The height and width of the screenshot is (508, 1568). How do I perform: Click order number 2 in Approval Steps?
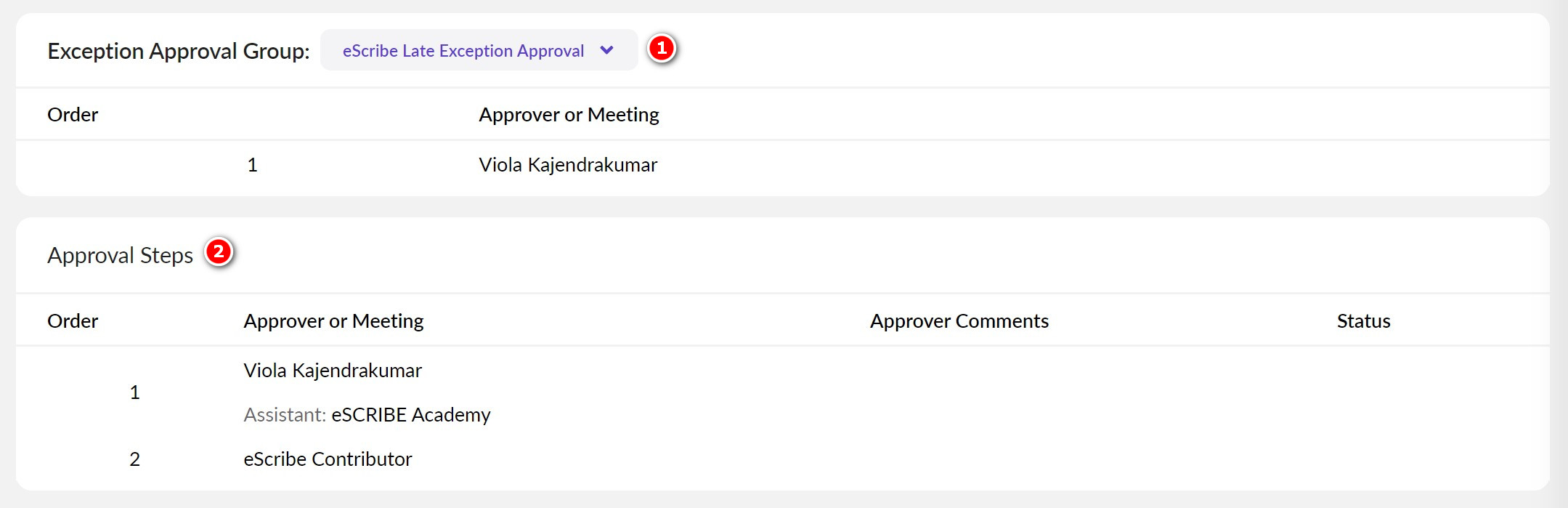point(134,459)
